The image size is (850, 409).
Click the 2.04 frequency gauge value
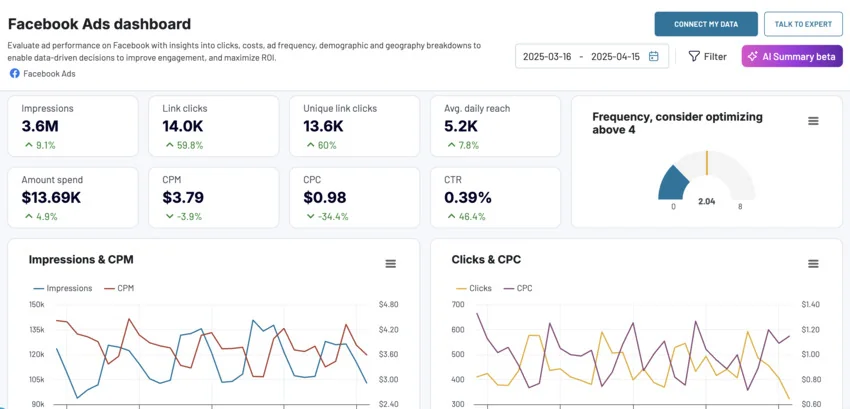(x=706, y=201)
